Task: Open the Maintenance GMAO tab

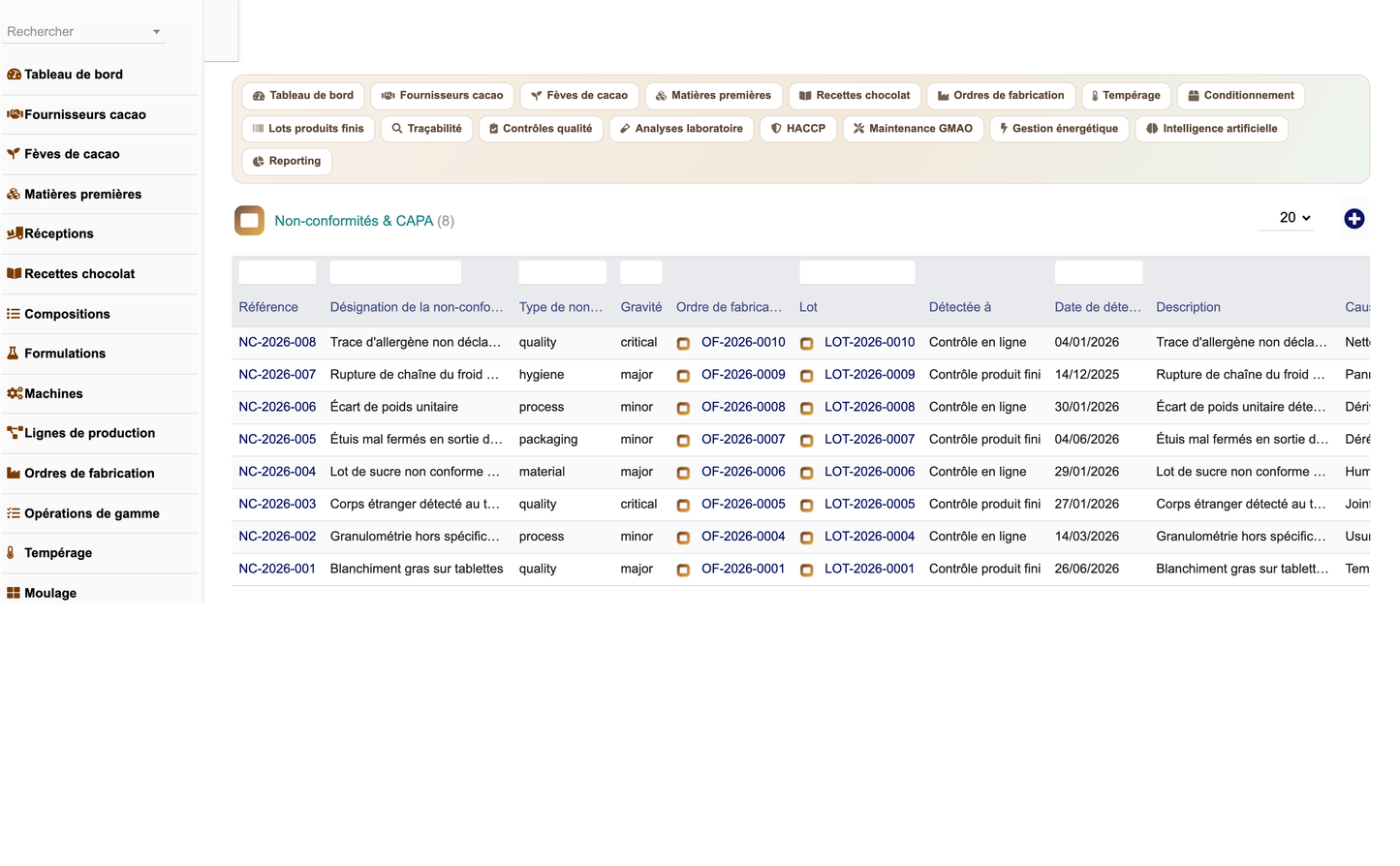Action: pyautogui.click(x=914, y=129)
